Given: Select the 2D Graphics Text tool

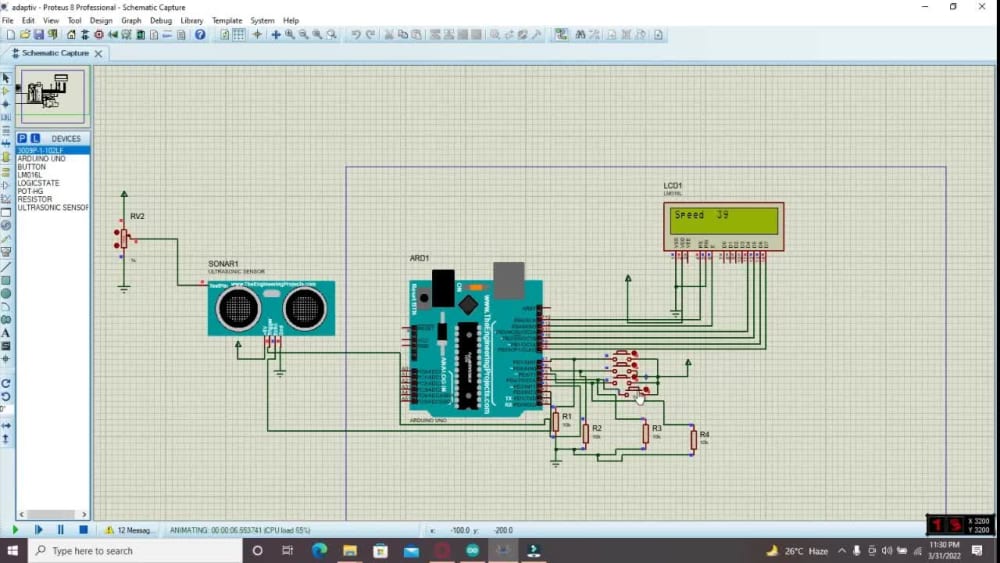Looking at the screenshot, I should 6,333.
